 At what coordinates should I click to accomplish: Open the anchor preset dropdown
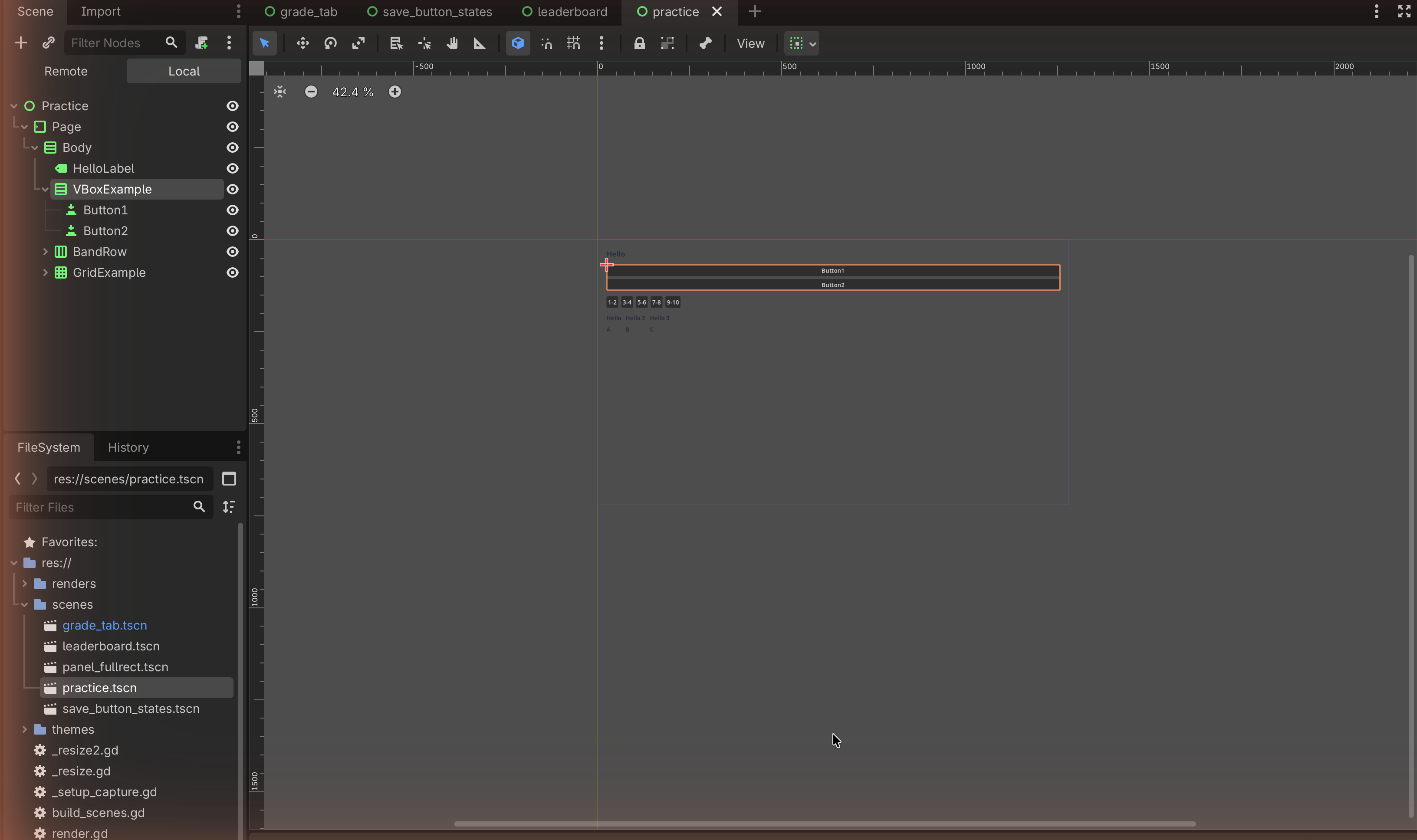click(x=802, y=43)
